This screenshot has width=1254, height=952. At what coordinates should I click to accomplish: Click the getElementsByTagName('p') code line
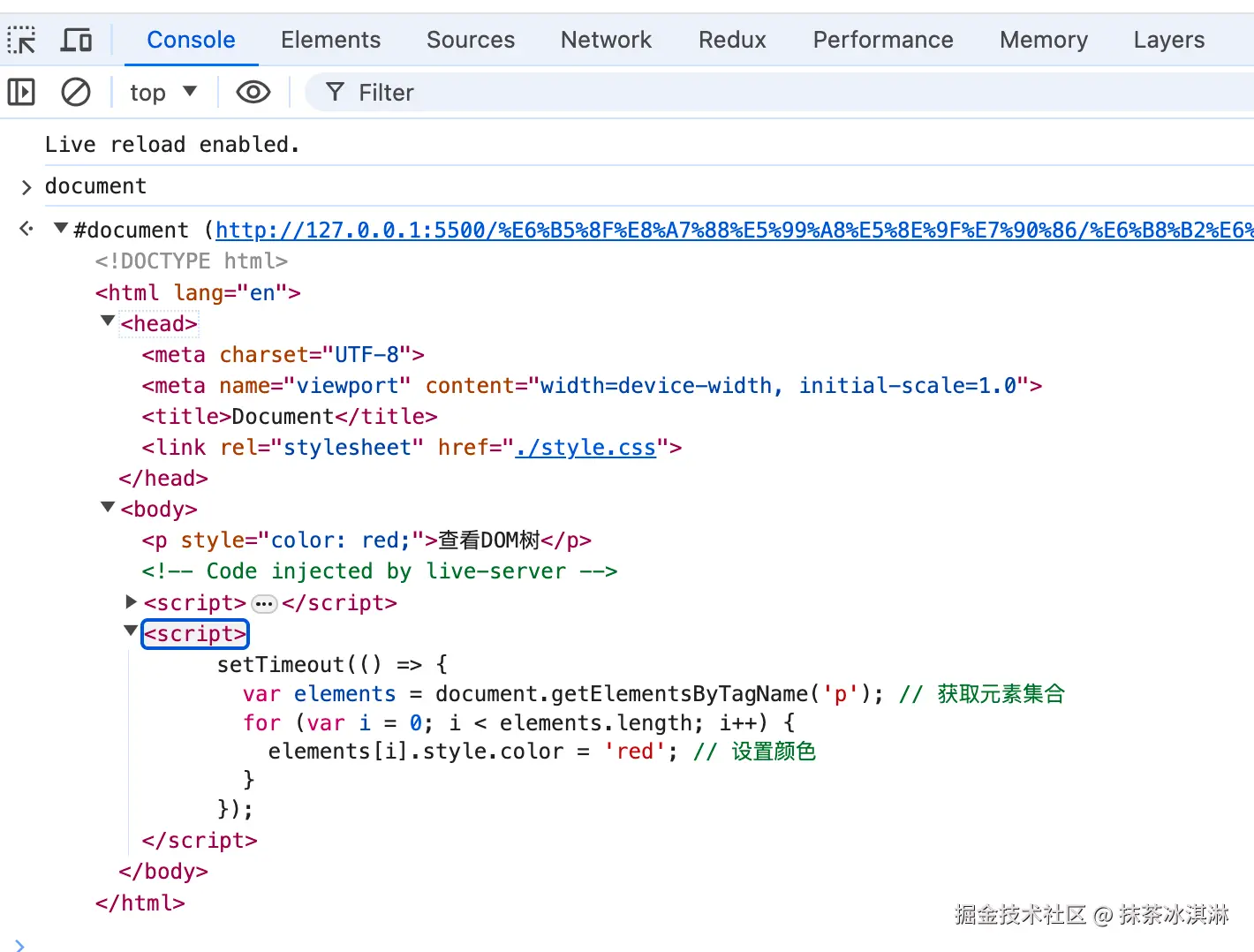pyautogui.click(x=653, y=694)
